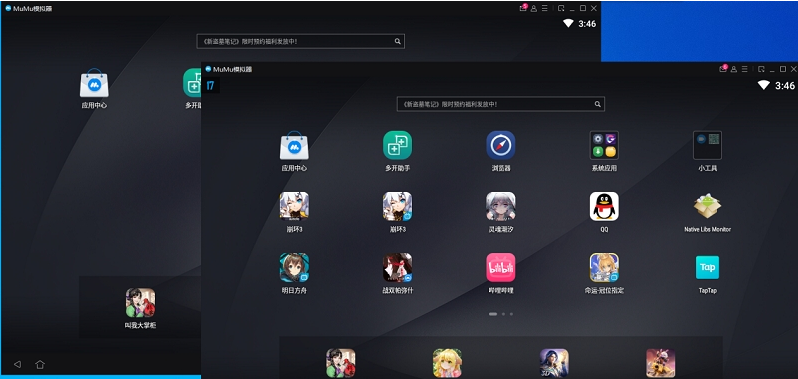Tap the Android back triangle in back window
Viewport: 798px width, 379px height.
17,364
